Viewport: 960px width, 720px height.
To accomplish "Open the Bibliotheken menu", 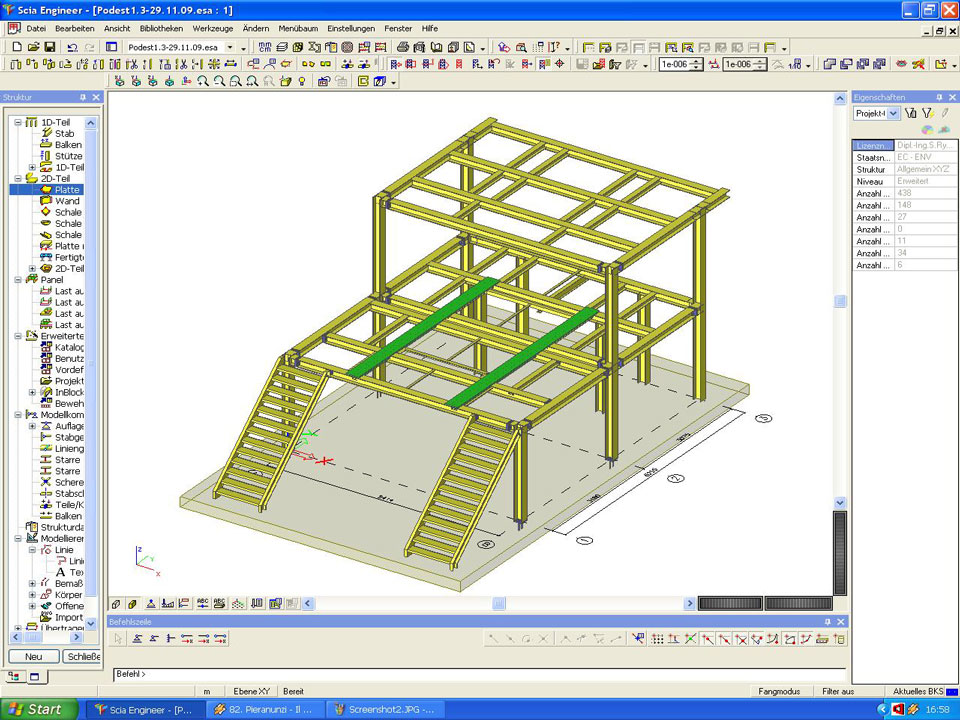I will [x=161, y=29].
